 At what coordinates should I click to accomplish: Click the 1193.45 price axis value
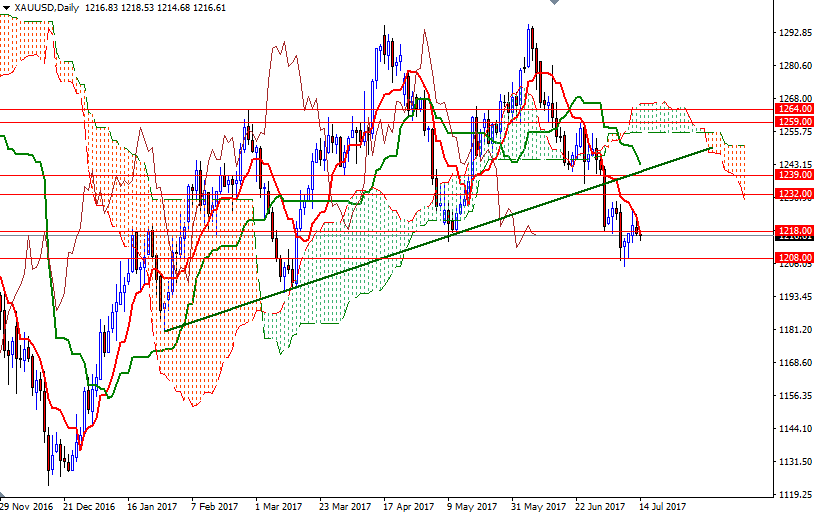point(795,296)
